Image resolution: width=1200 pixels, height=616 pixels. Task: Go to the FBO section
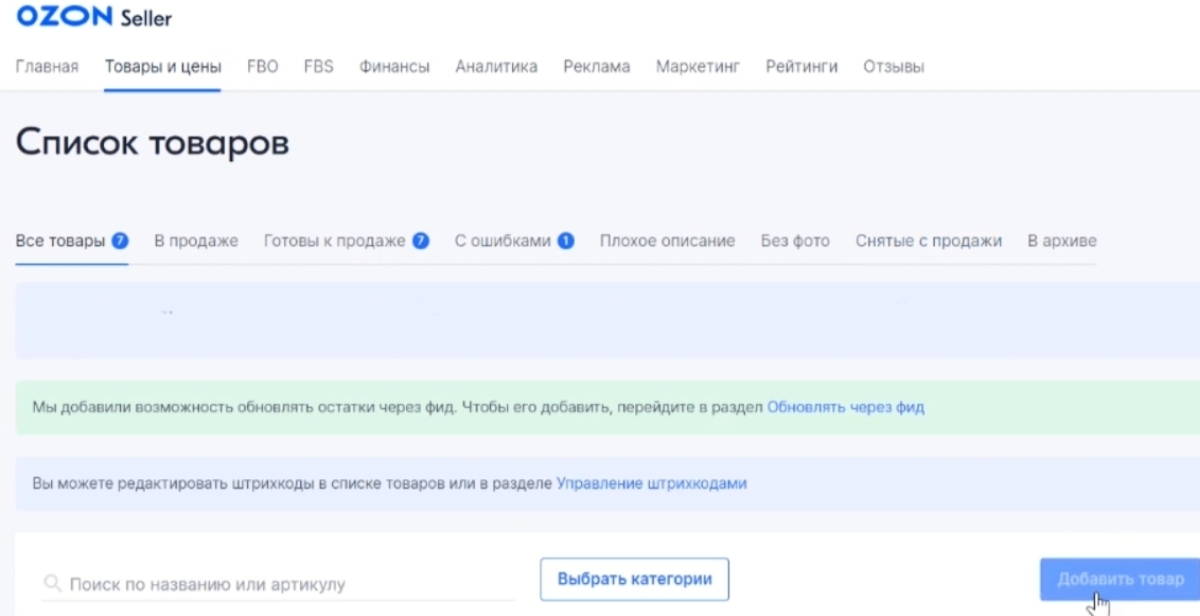pos(262,66)
